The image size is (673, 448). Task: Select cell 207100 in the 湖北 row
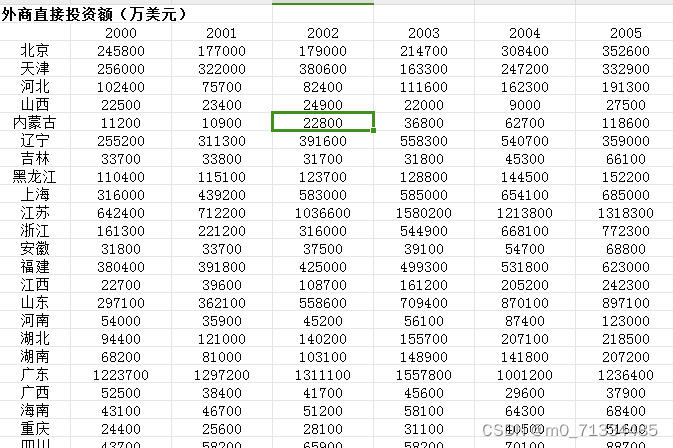tap(524, 339)
